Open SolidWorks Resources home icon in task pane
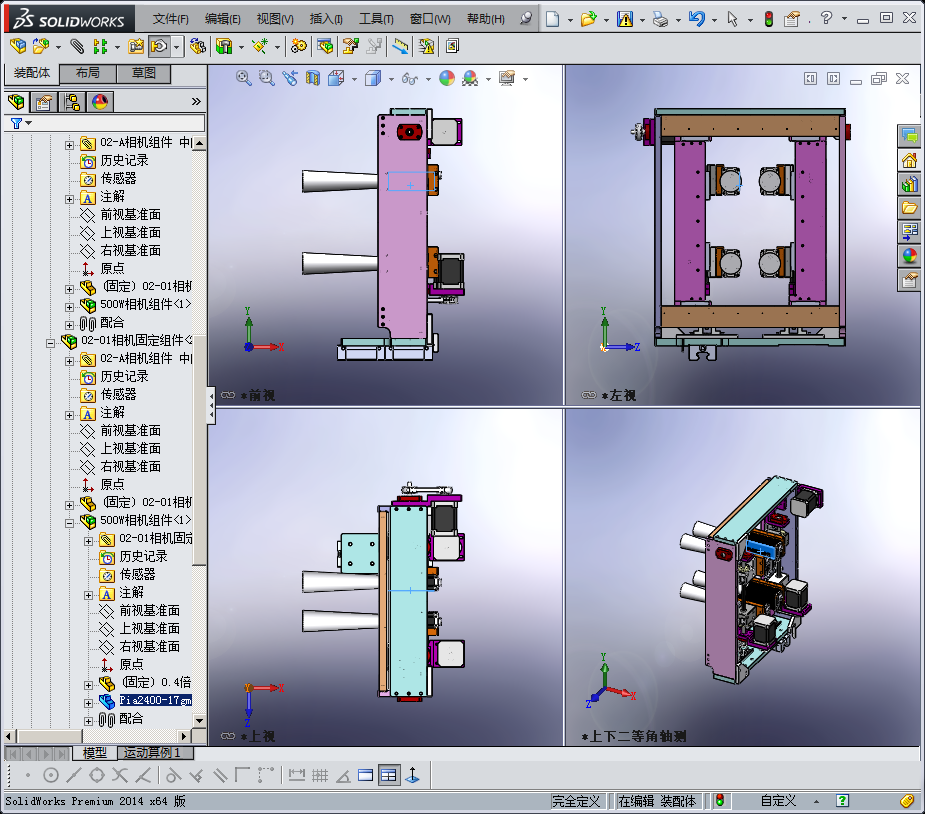Screen dimensions: 925x814 click(x=910, y=160)
